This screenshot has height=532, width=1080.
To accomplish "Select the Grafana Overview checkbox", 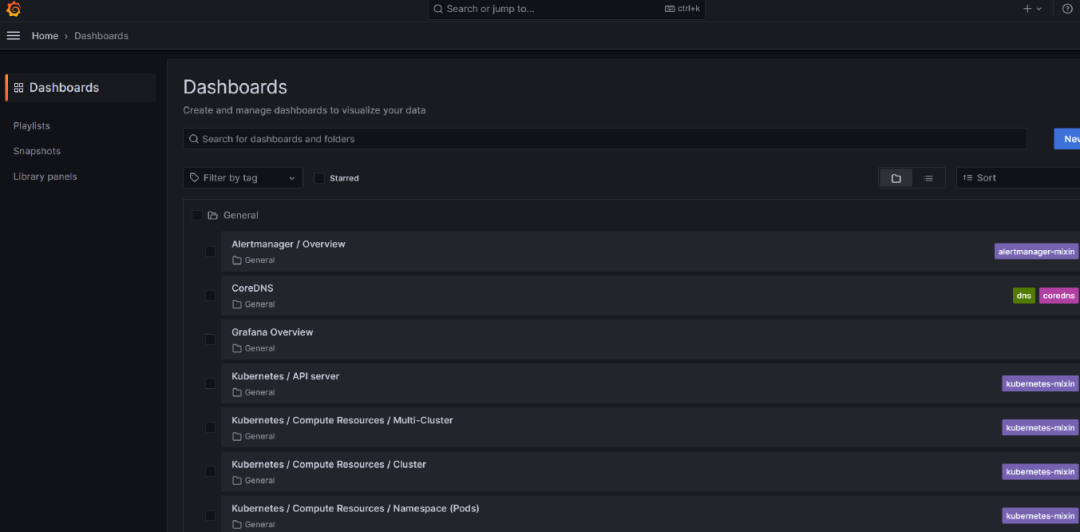I will 210,340.
